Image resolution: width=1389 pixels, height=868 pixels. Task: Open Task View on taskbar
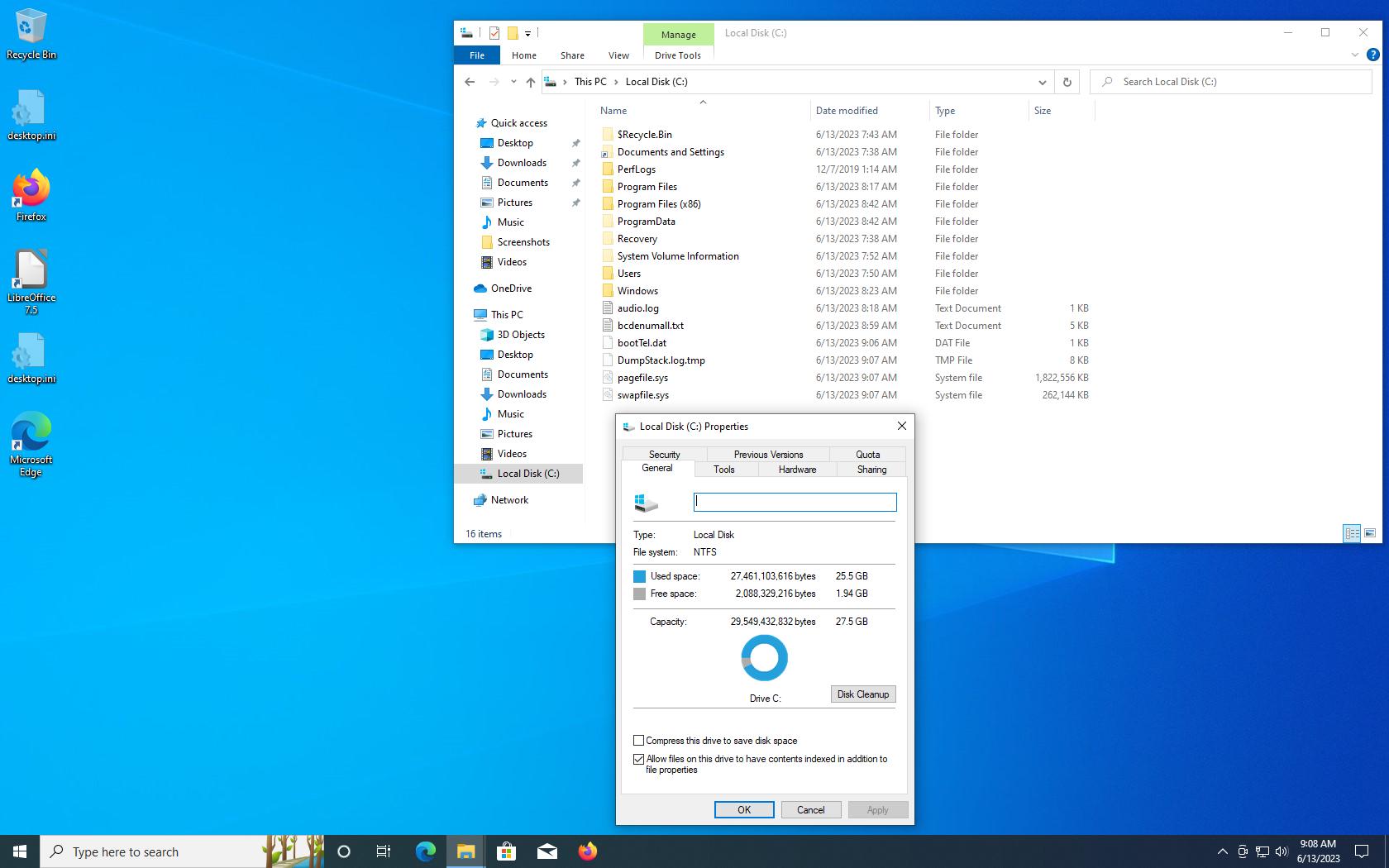coord(384,851)
